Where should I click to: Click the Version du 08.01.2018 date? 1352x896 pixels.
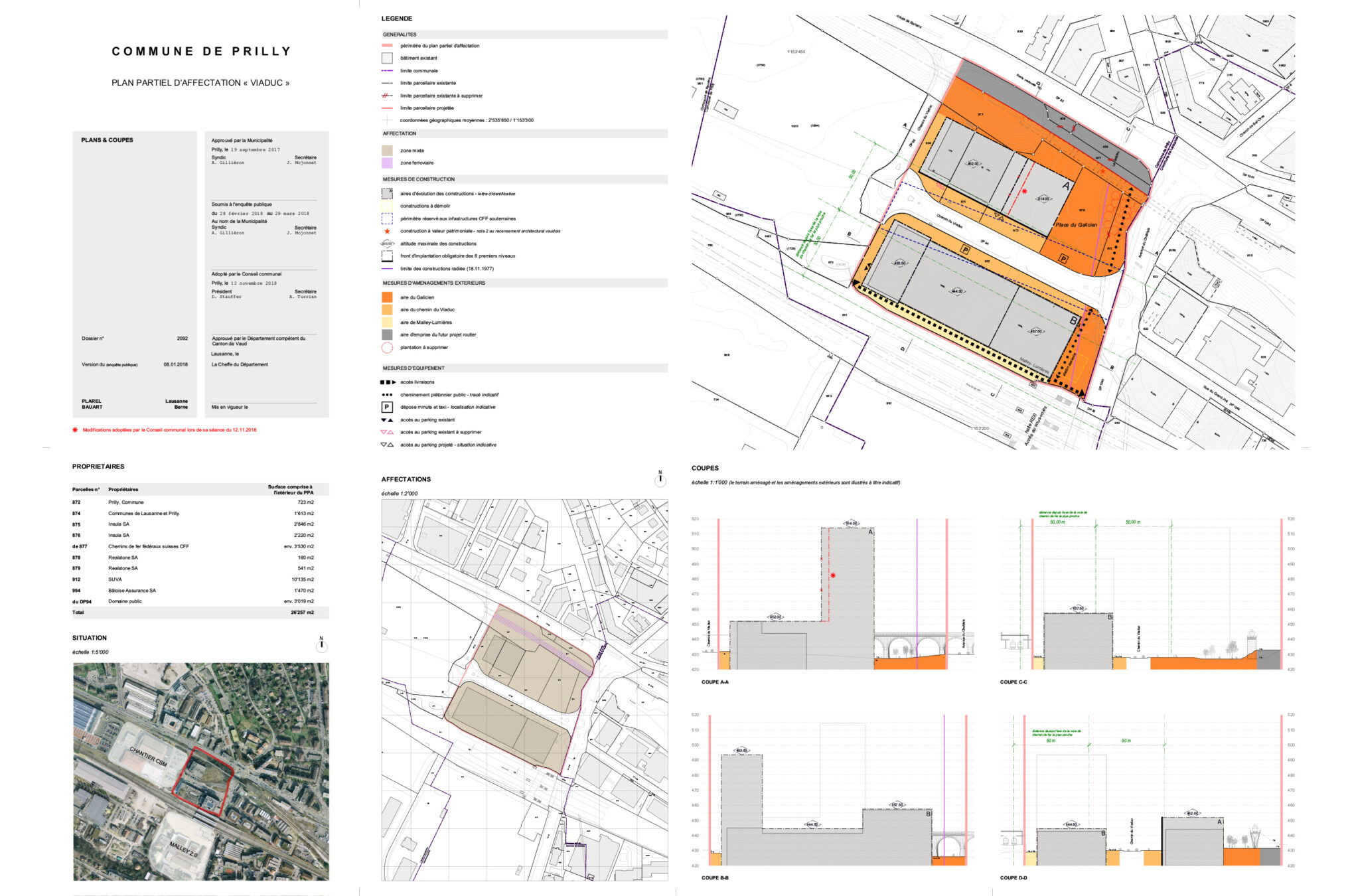click(x=176, y=364)
